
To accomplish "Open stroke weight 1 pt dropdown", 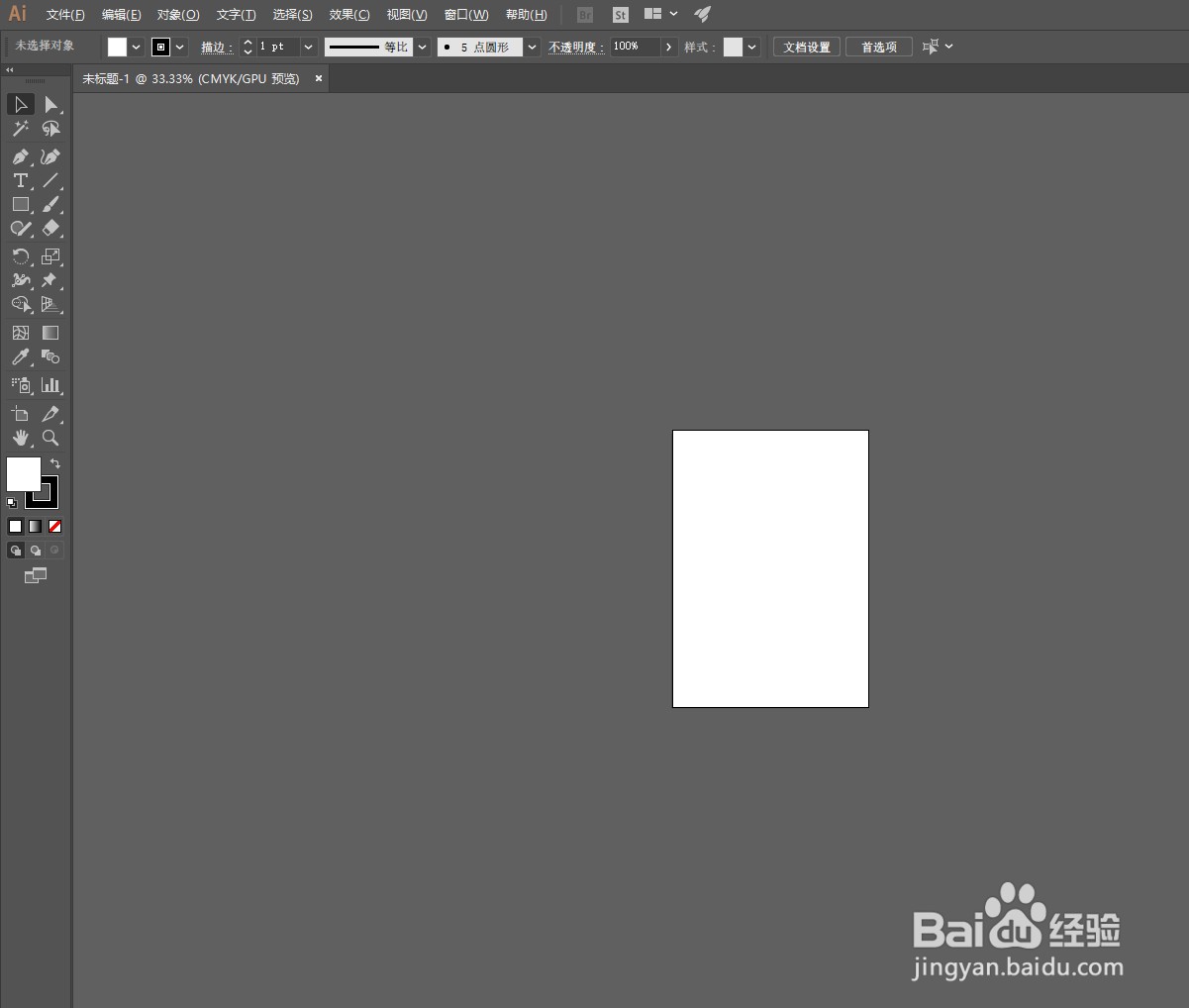I will pyautogui.click(x=309, y=47).
